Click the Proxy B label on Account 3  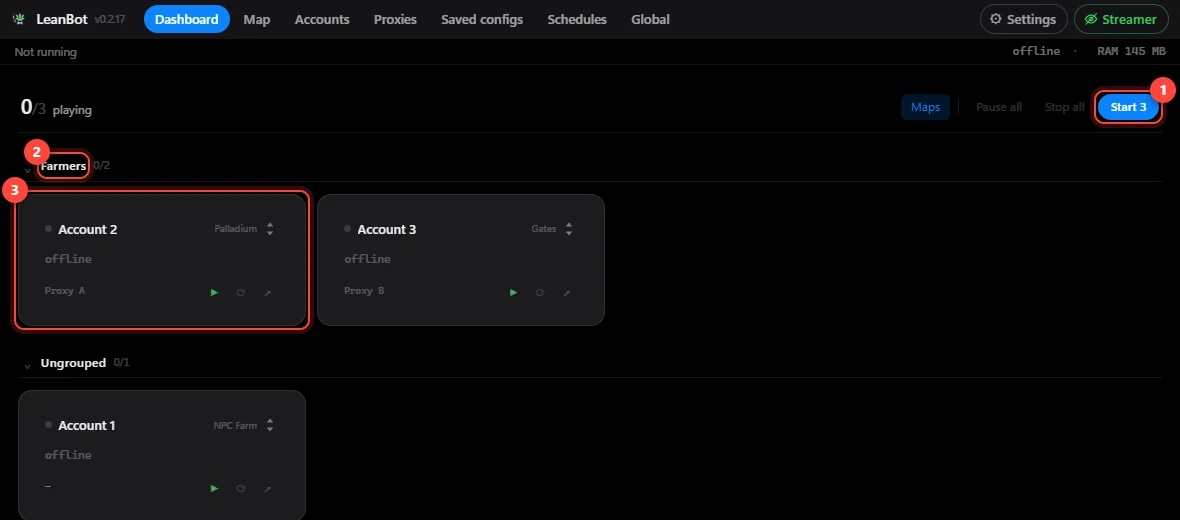point(364,290)
